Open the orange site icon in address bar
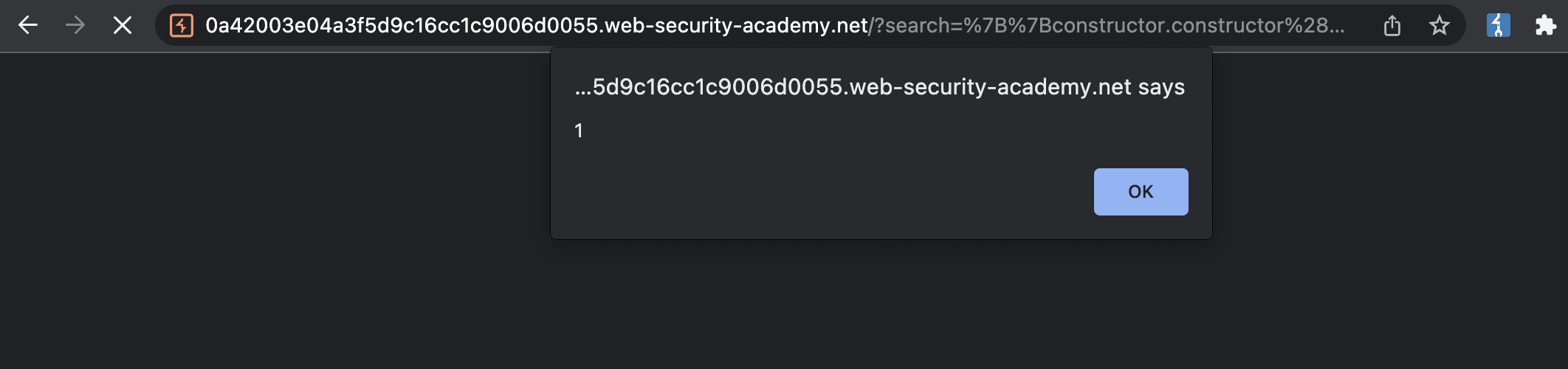Screen dimensions: 1568x369 tap(181, 26)
